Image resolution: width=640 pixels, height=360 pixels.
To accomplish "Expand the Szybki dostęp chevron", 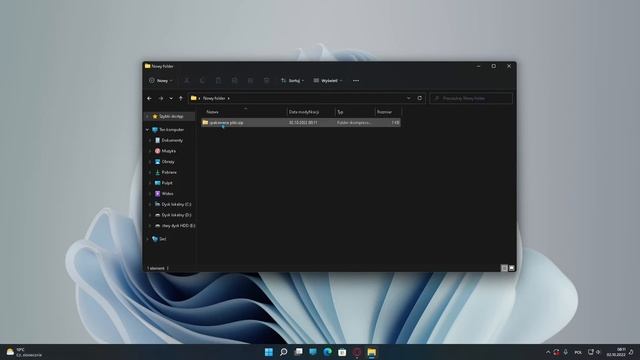I will [x=147, y=116].
